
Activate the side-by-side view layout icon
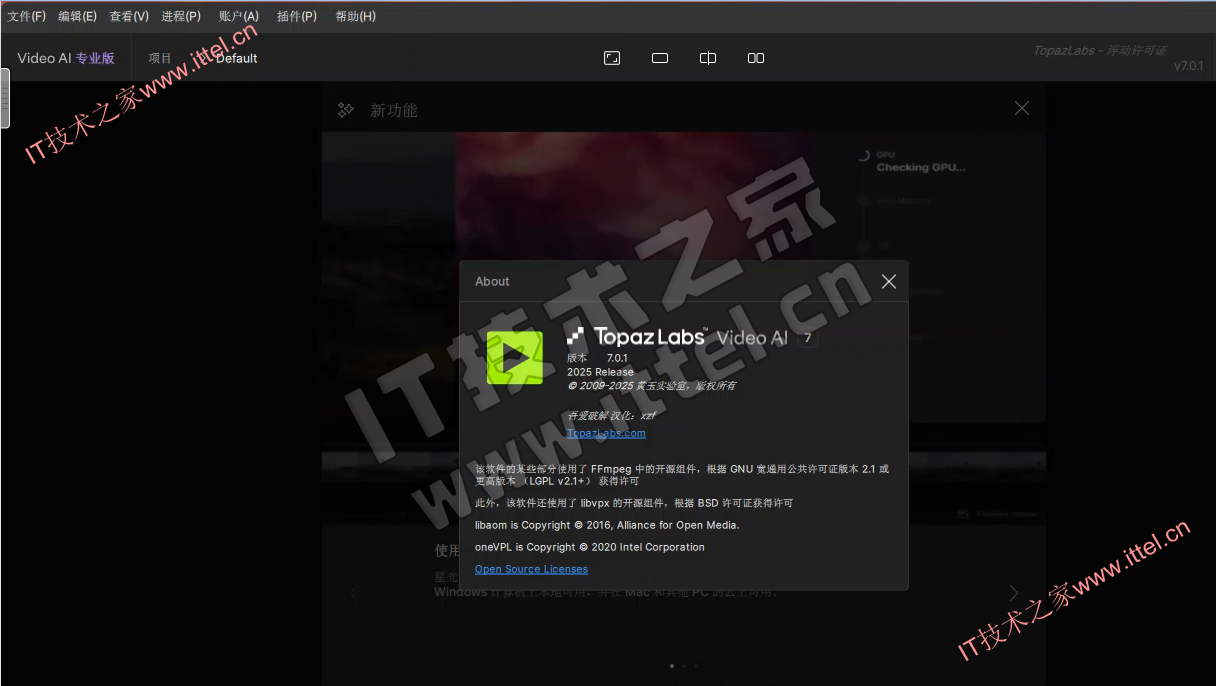pos(756,58)
